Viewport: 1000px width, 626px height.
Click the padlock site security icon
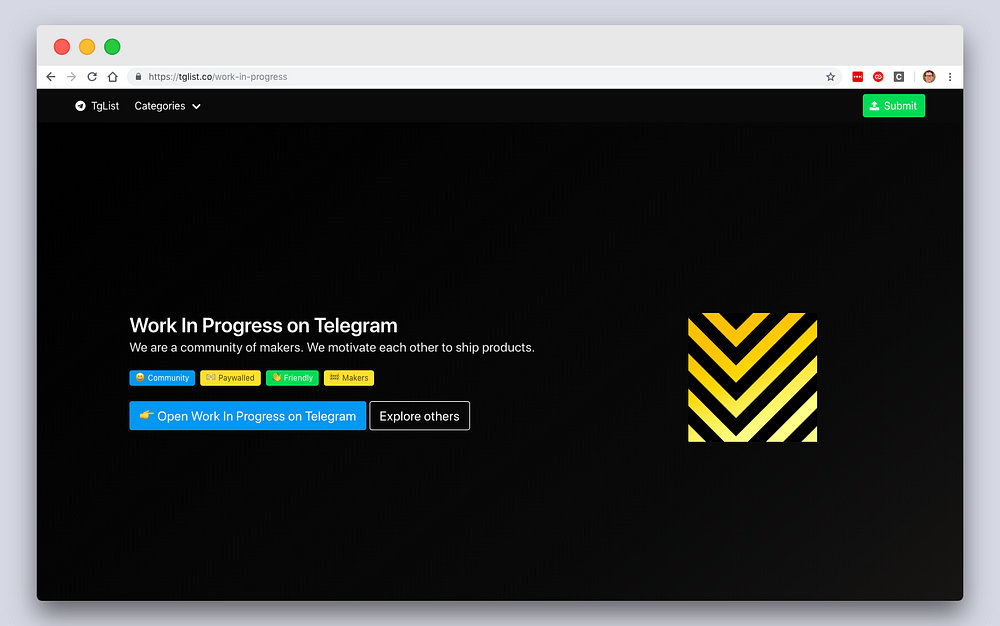coord(138,76)
